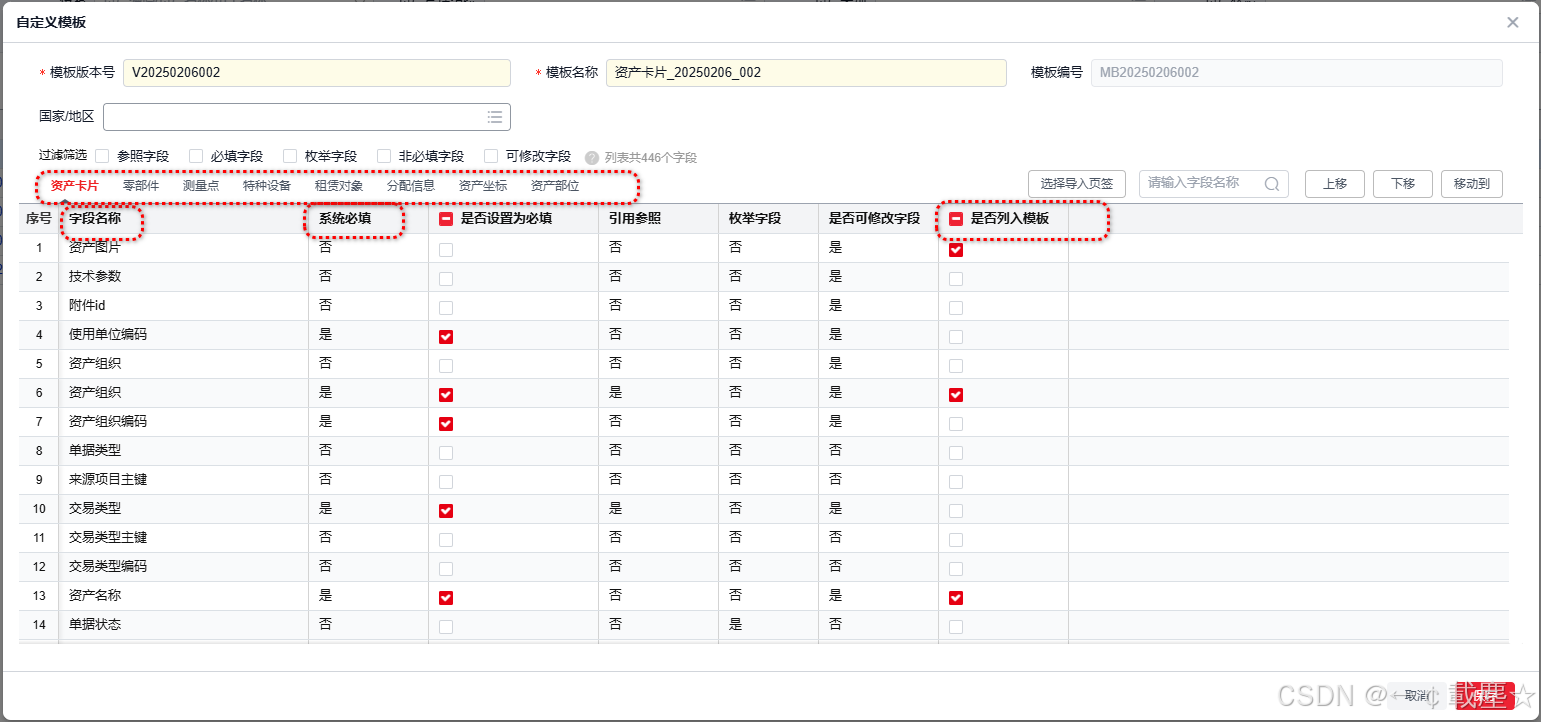Click the magnifier icon in the field search box

[x=1271, y=184]
